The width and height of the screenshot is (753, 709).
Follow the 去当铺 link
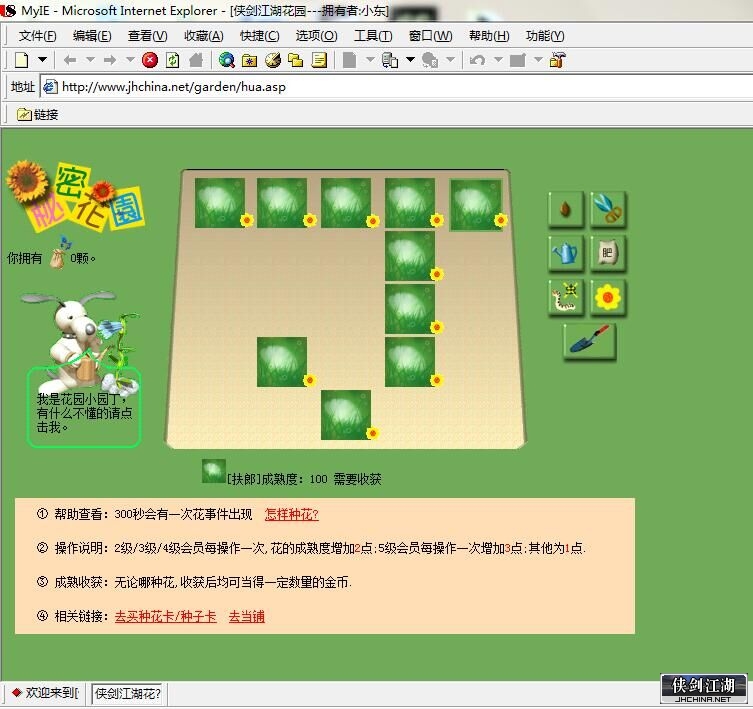pyautogui.click(x=246, y=616)
